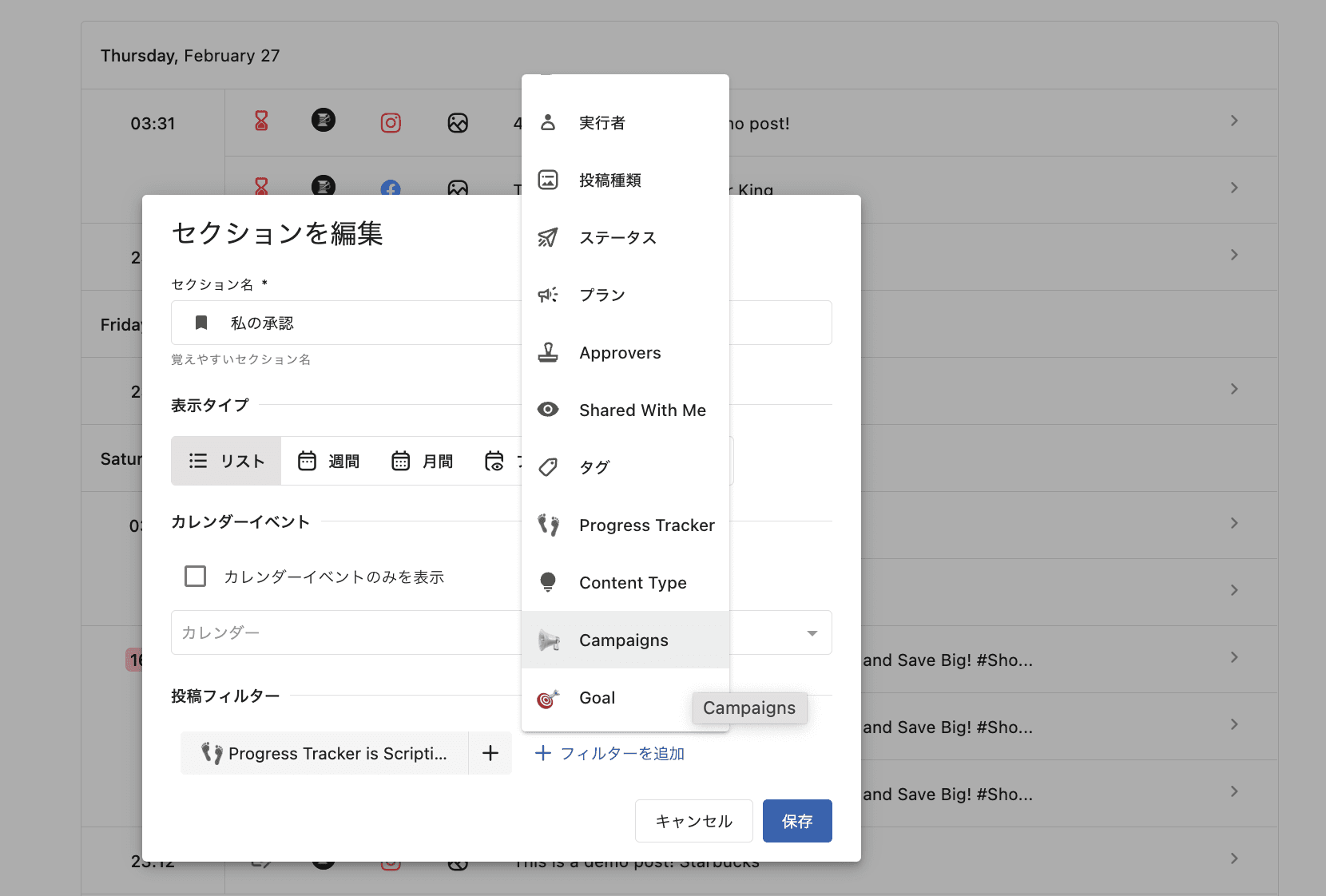Click the 保存 button
Viewport: 1326px width, 896px height.
tap(796, 821)
